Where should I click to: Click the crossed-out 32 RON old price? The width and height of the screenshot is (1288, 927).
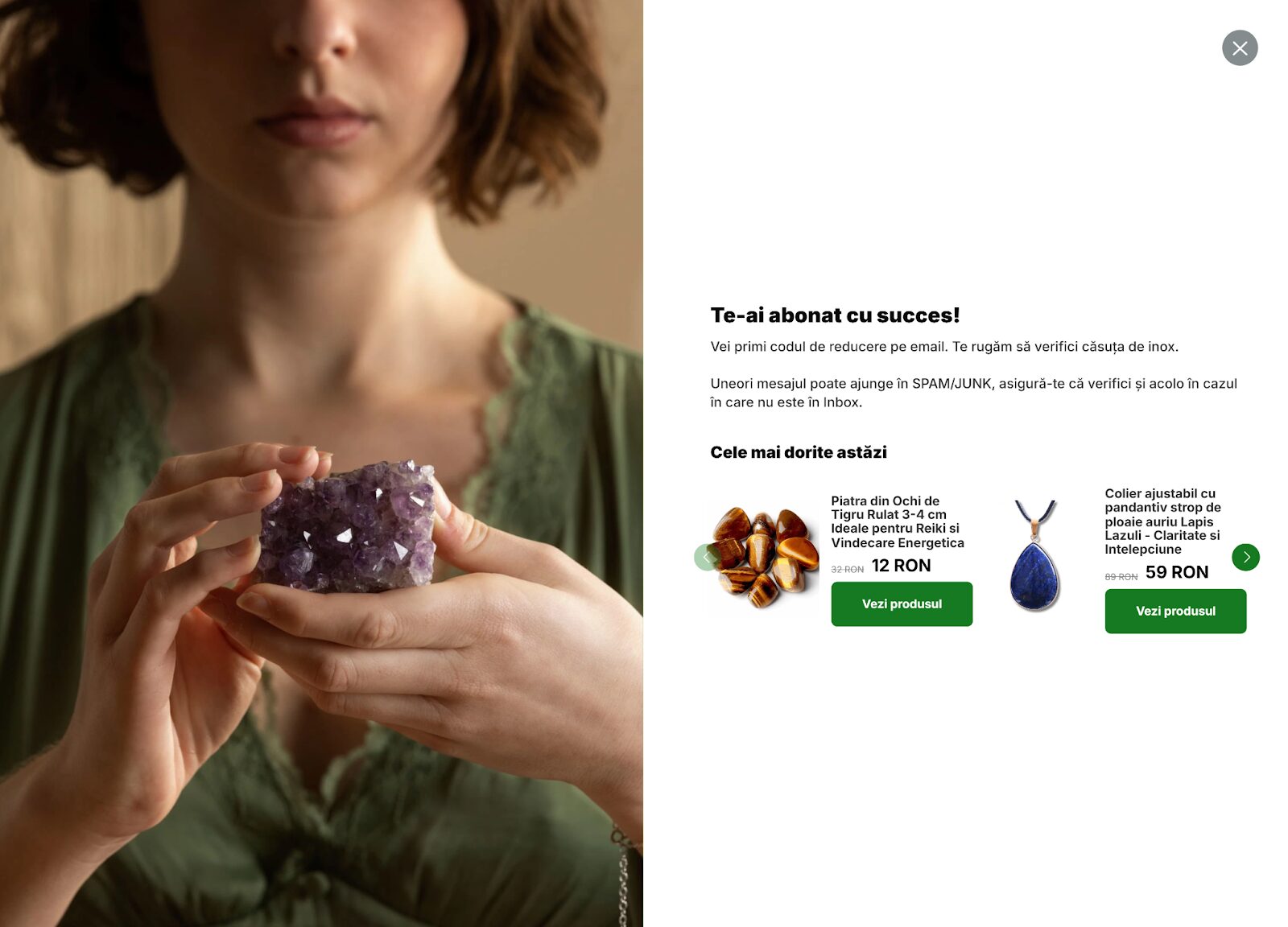point(847,569)
